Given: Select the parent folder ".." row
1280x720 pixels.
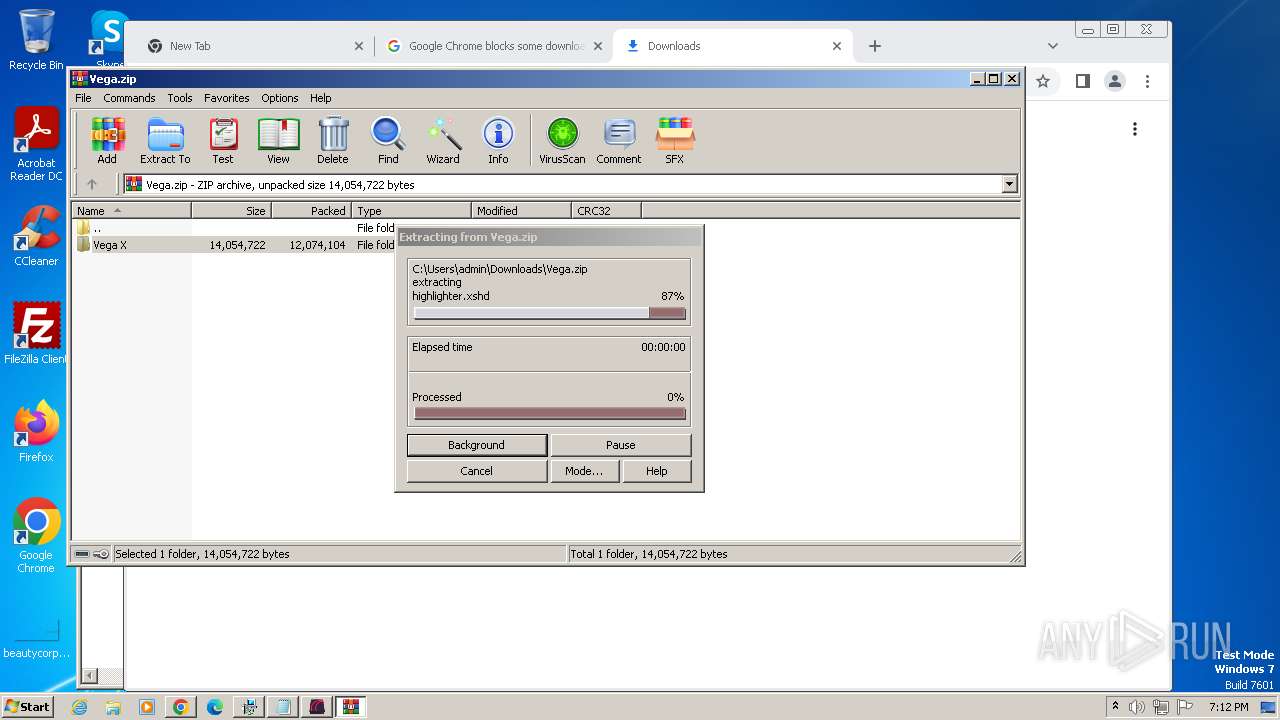Looking at the screenshot, I should coord(236,228).
